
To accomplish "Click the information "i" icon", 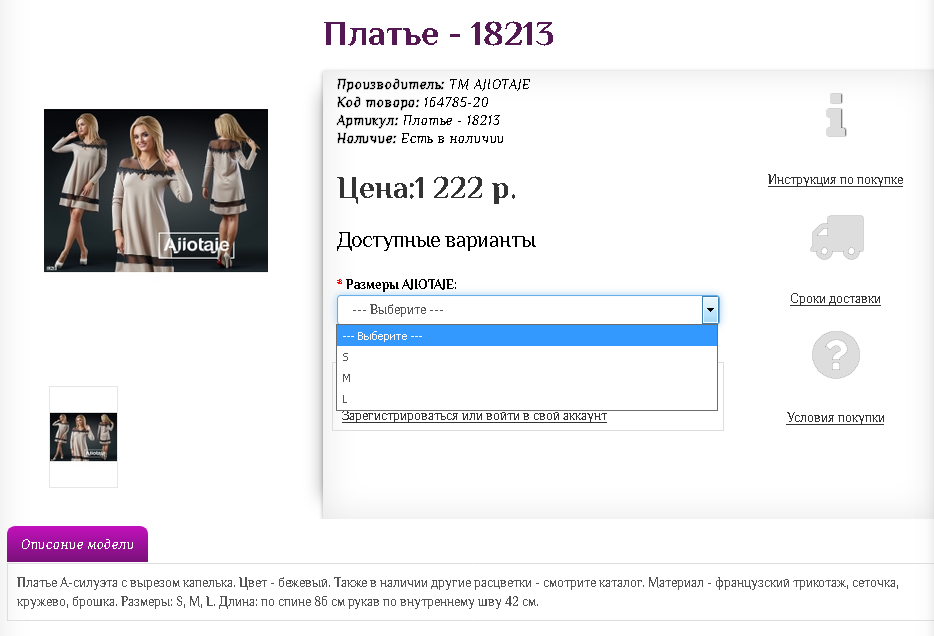I will pyautogui.click(x=835, y=116).
